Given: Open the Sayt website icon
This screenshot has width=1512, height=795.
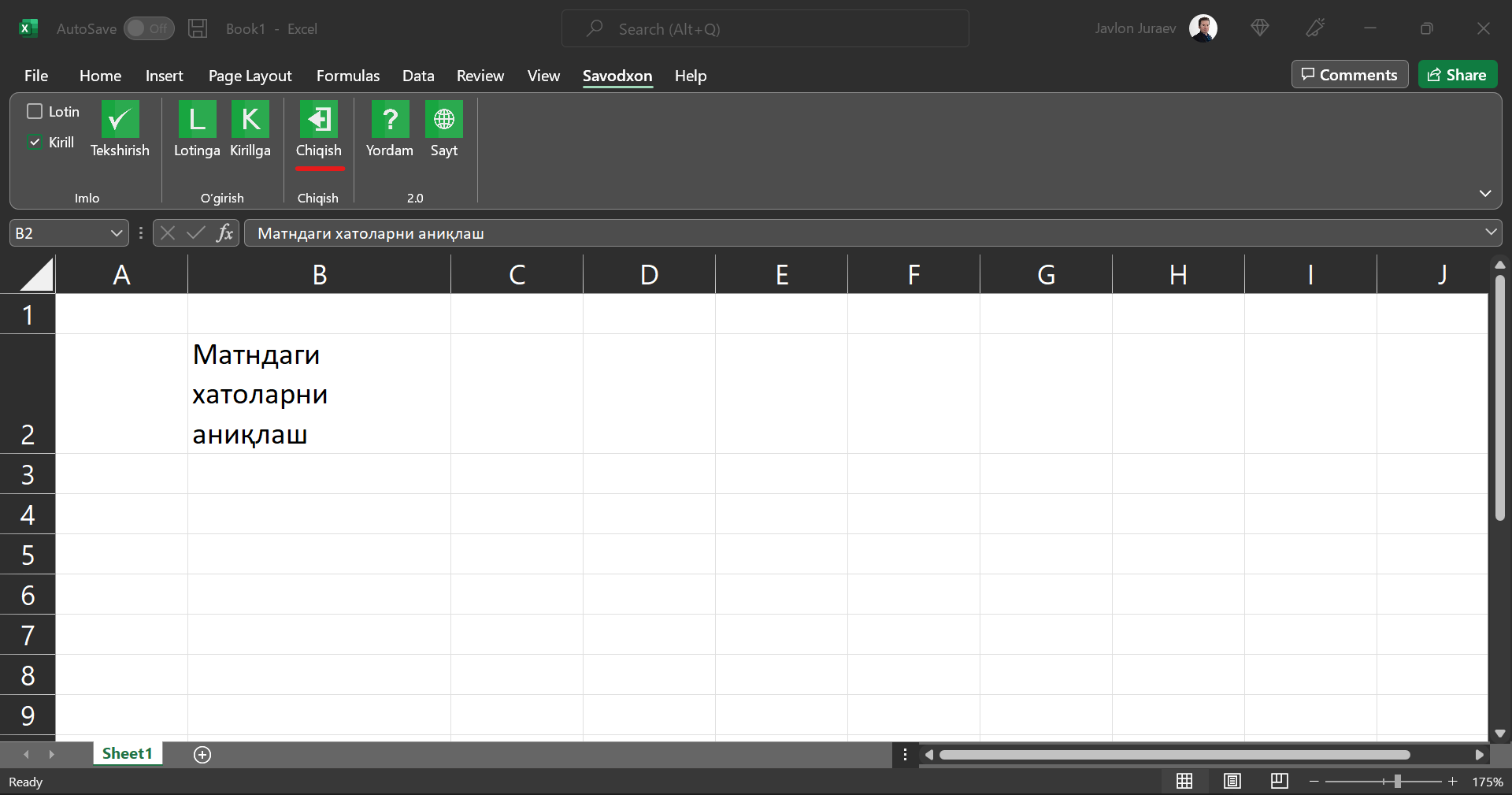Looking at the screenshot, I should pyautogui.click(x=443, y=120).
